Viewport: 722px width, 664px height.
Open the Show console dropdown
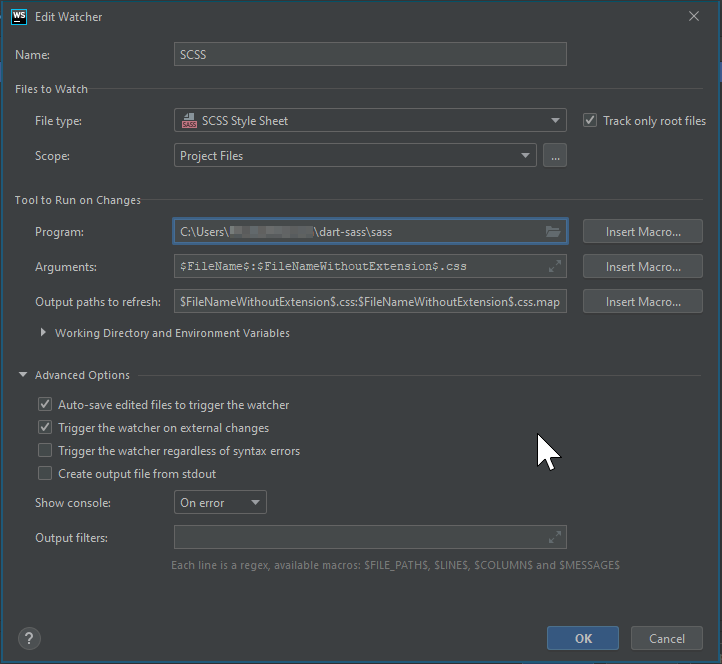(220, 503)
